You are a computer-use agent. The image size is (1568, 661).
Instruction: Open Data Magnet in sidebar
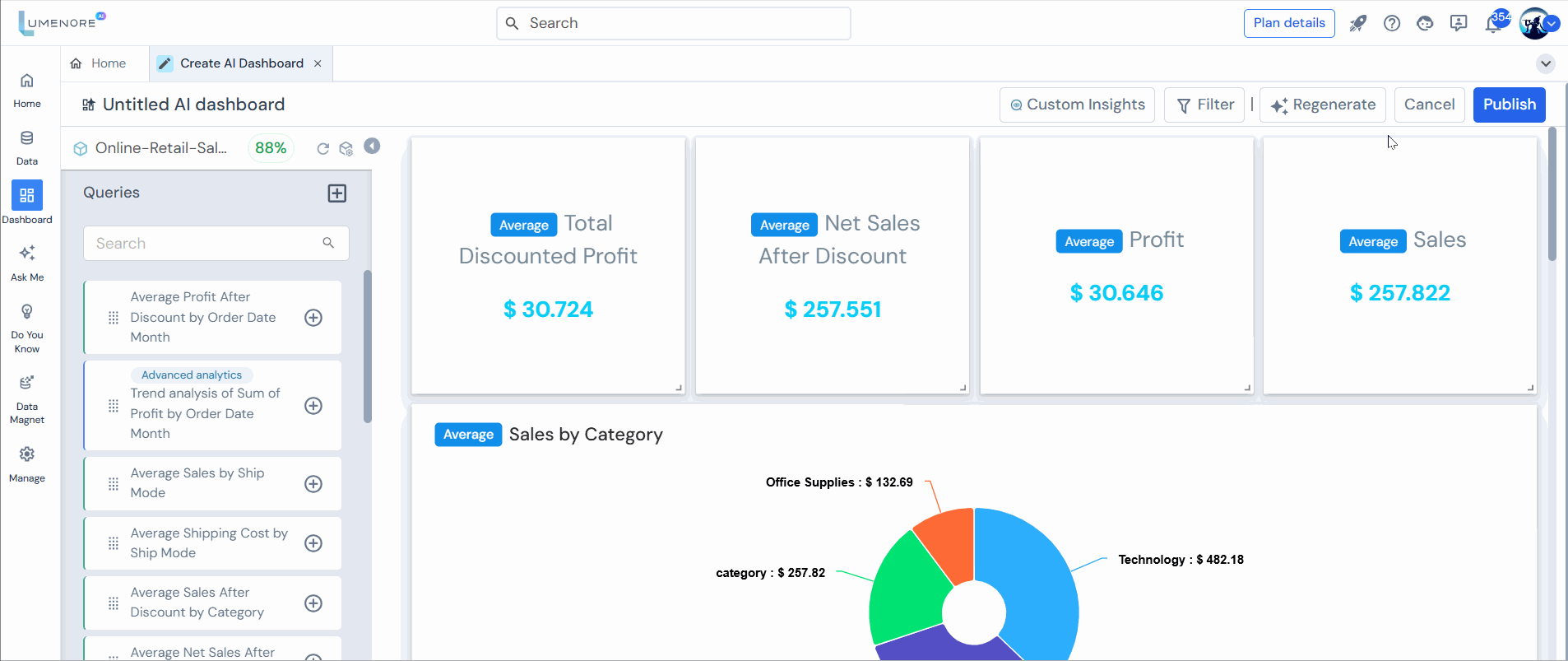(27, 384)
